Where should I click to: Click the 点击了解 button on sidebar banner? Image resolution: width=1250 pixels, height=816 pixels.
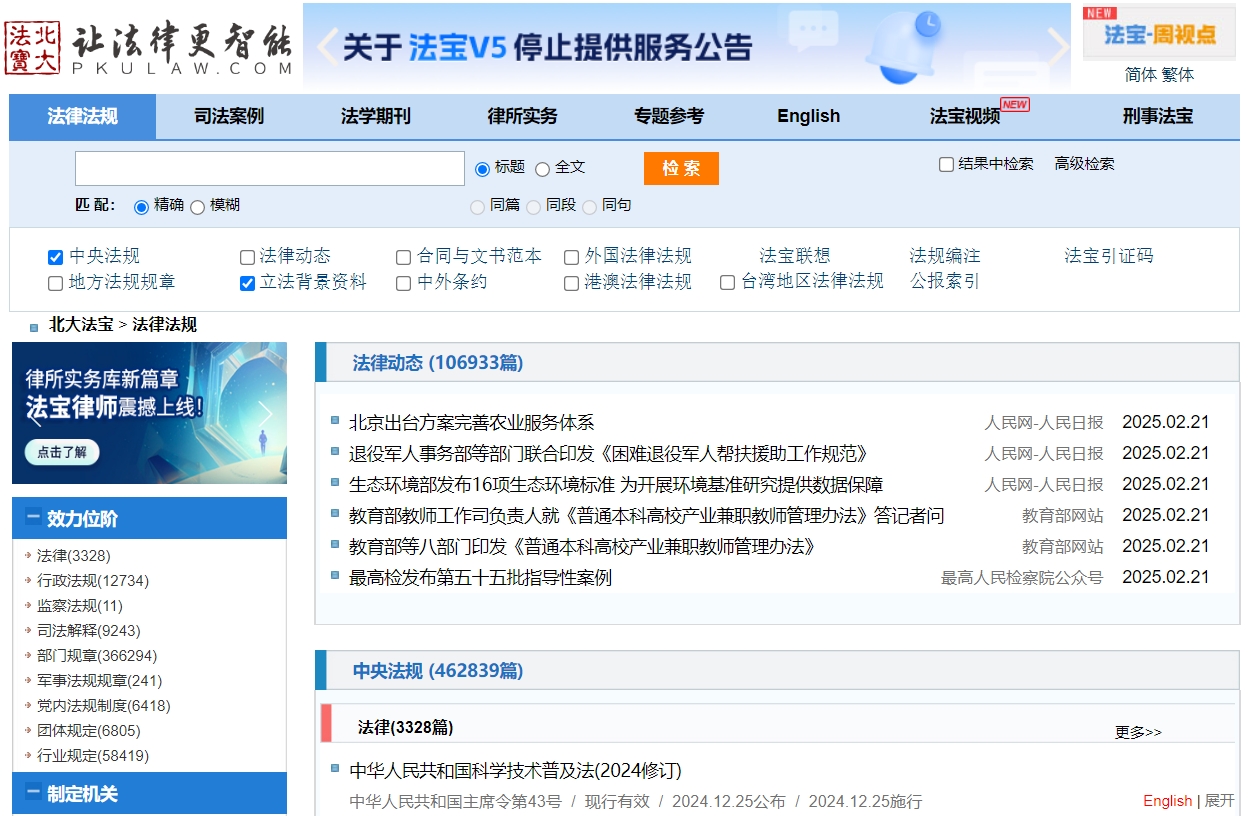[62, 452]
